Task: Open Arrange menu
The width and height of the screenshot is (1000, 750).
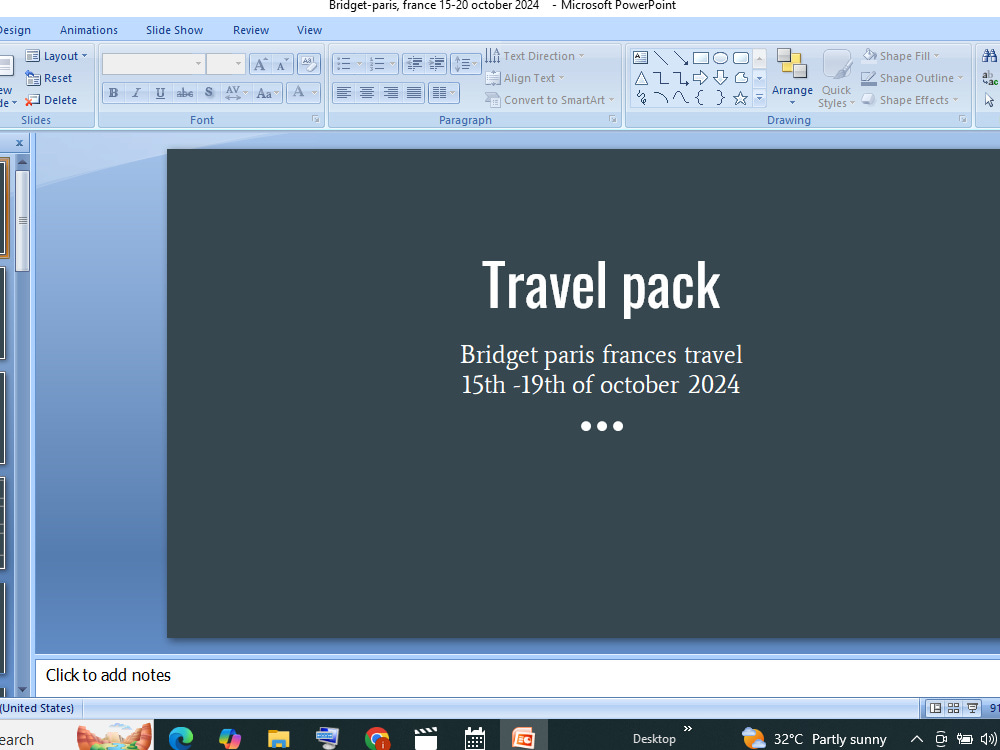Action: coord(792,78)
